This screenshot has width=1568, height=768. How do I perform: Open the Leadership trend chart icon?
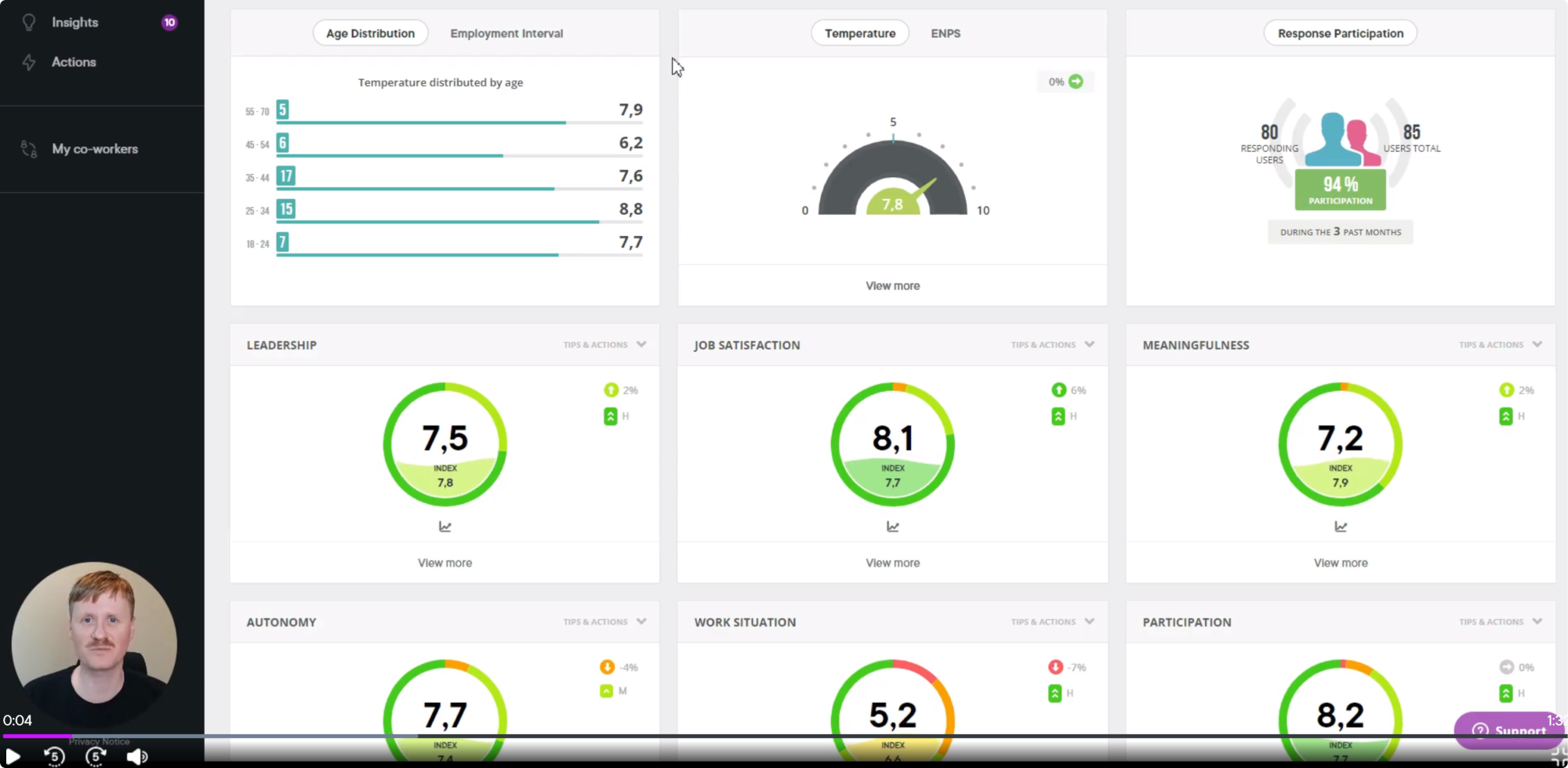coord(445,527)
